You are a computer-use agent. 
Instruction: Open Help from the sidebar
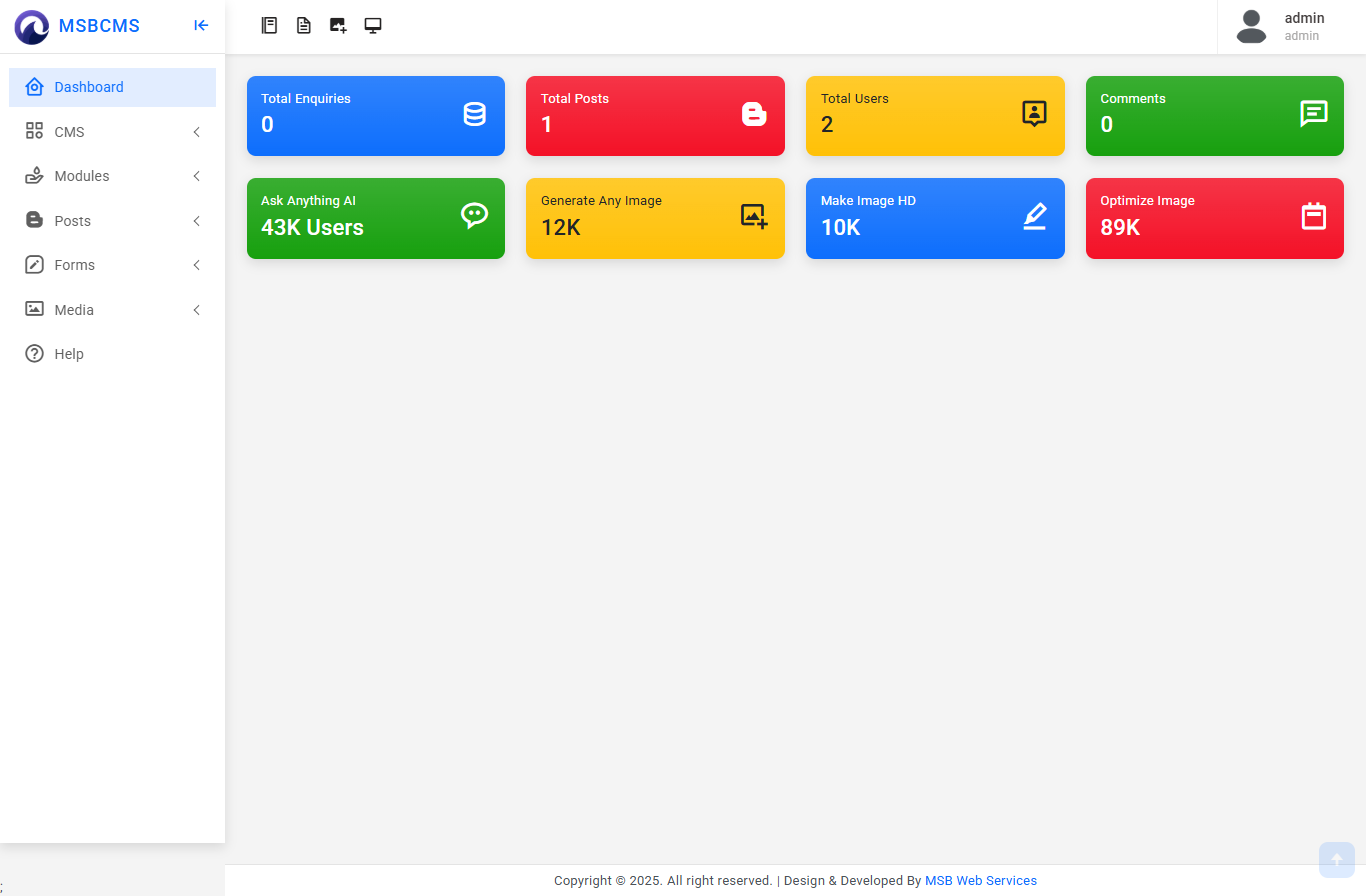[x=69, y=354]
